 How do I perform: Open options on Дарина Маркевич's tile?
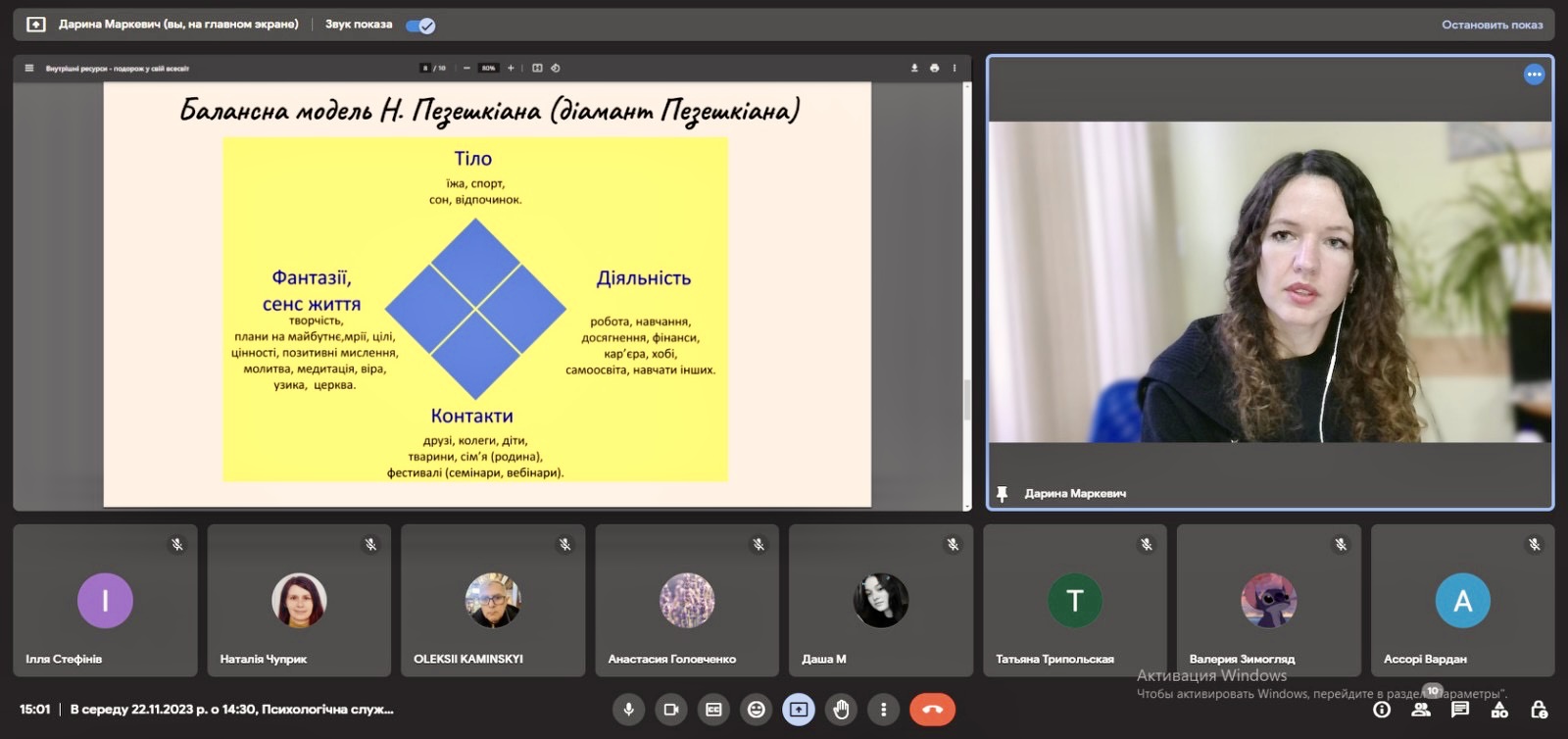click(1534, 74)
